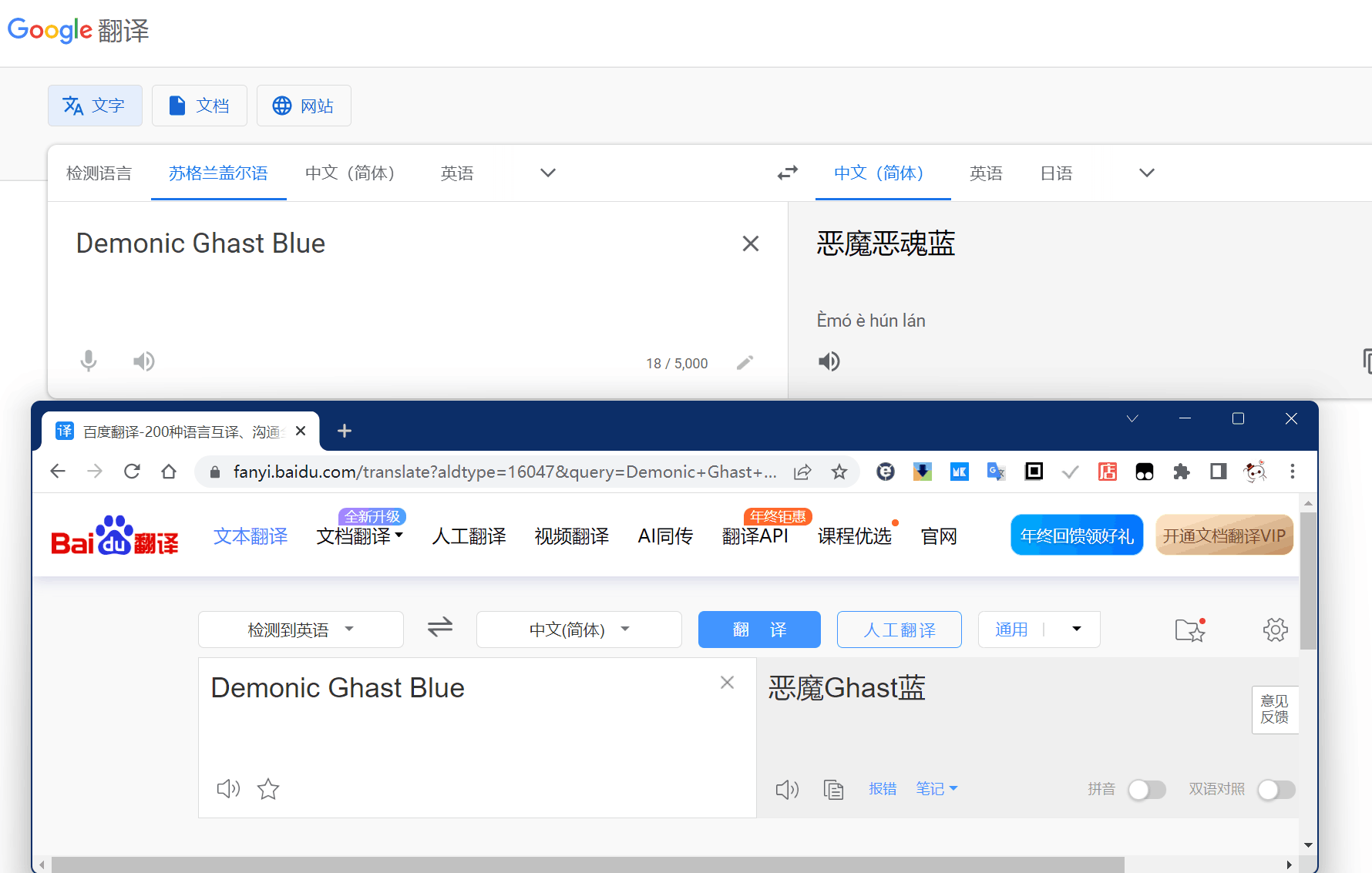
Task: Click the 年终回馈领好礼 button
Action: tap(1077, 536)
